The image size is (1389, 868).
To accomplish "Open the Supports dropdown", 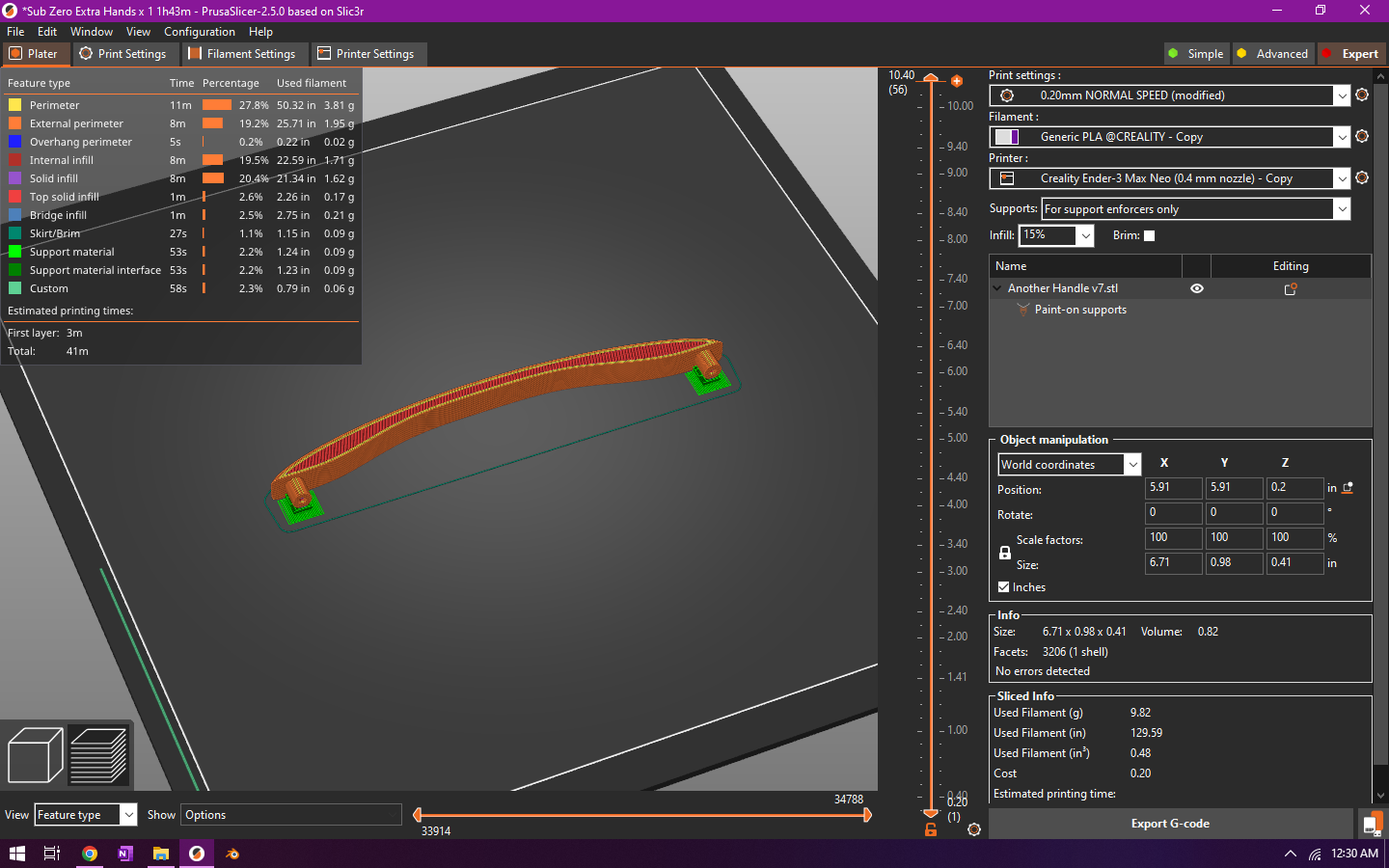I will 1341,209.
